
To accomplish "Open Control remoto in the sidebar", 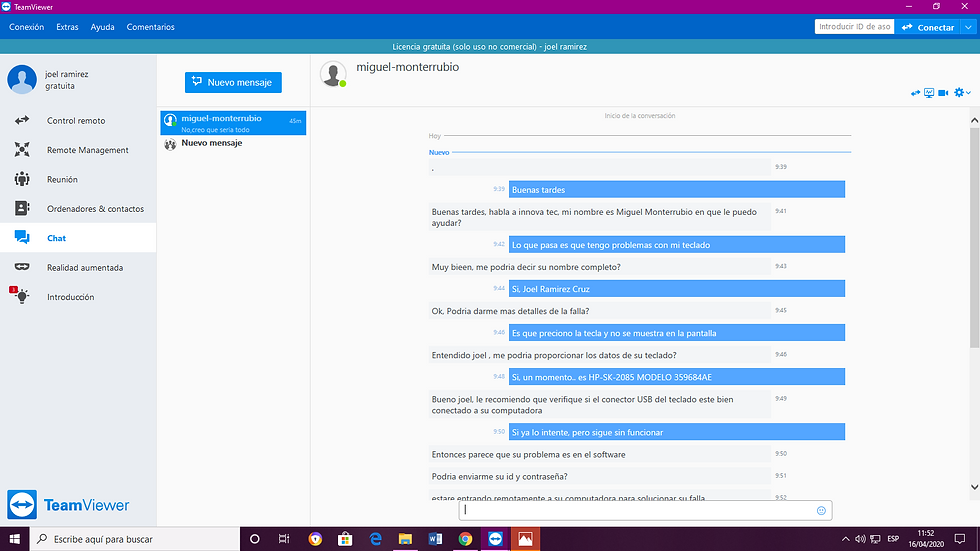I will pos(78,121).
